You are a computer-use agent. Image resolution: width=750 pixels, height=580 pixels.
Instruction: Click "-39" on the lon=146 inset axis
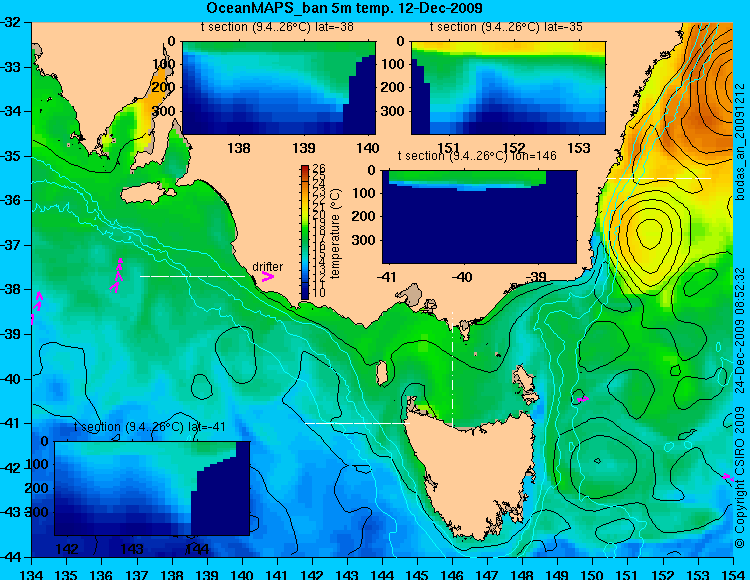coord(536,277)
